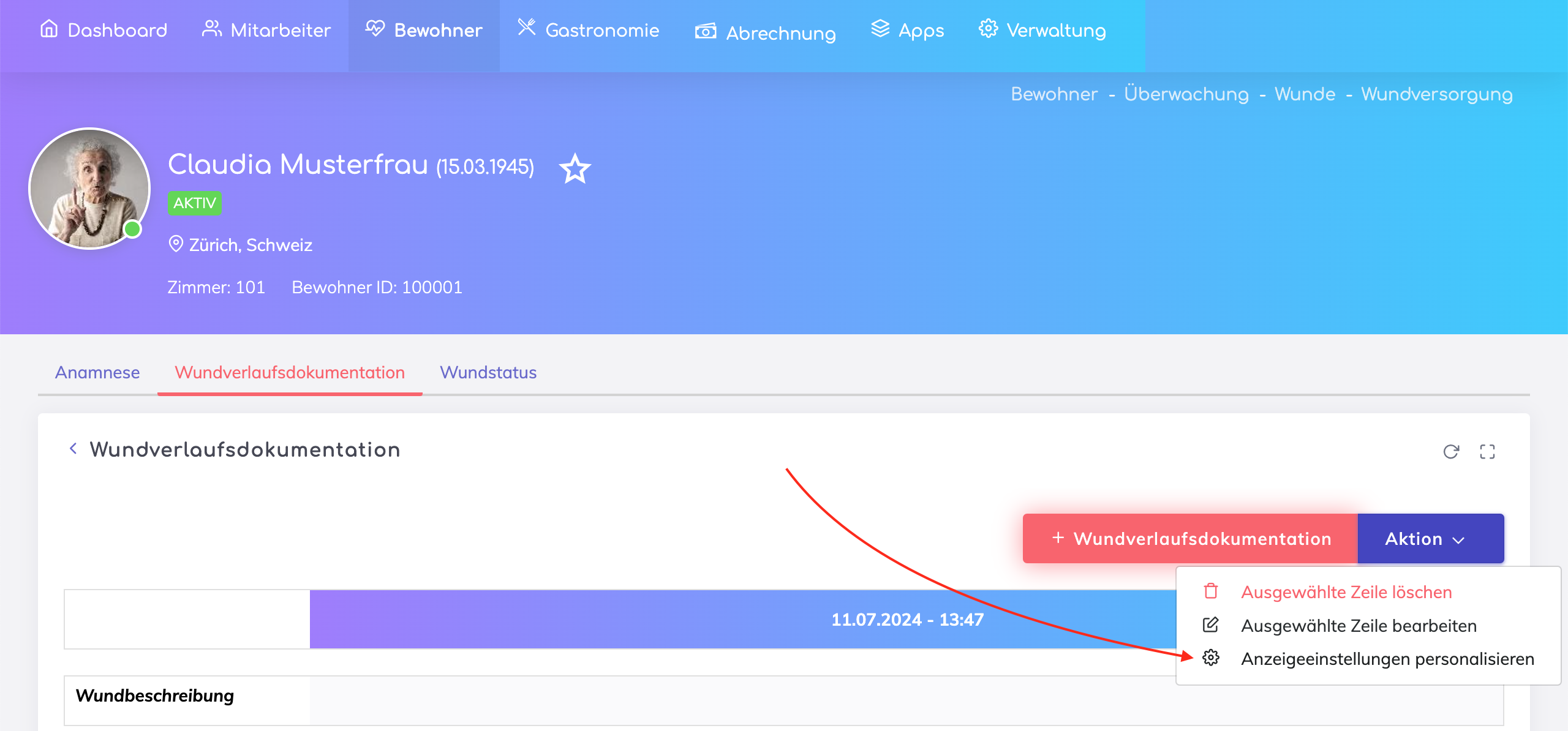Click the gear icon beside Anzeigeeinstellungen personalisieren
This screenshot has width=1568, height=731.
(x=1211, y=658)
